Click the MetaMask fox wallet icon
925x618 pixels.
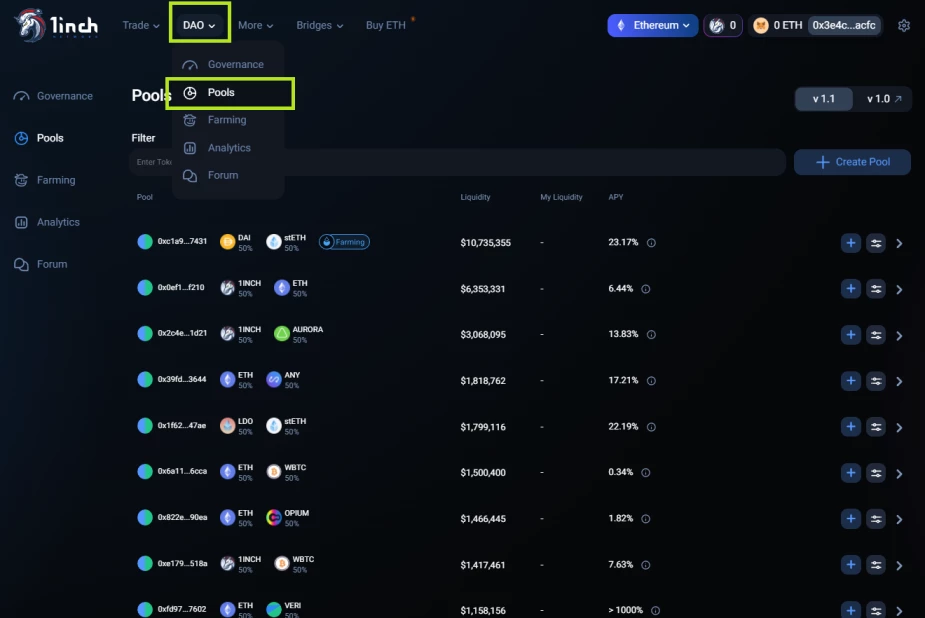tap(761, 25)
